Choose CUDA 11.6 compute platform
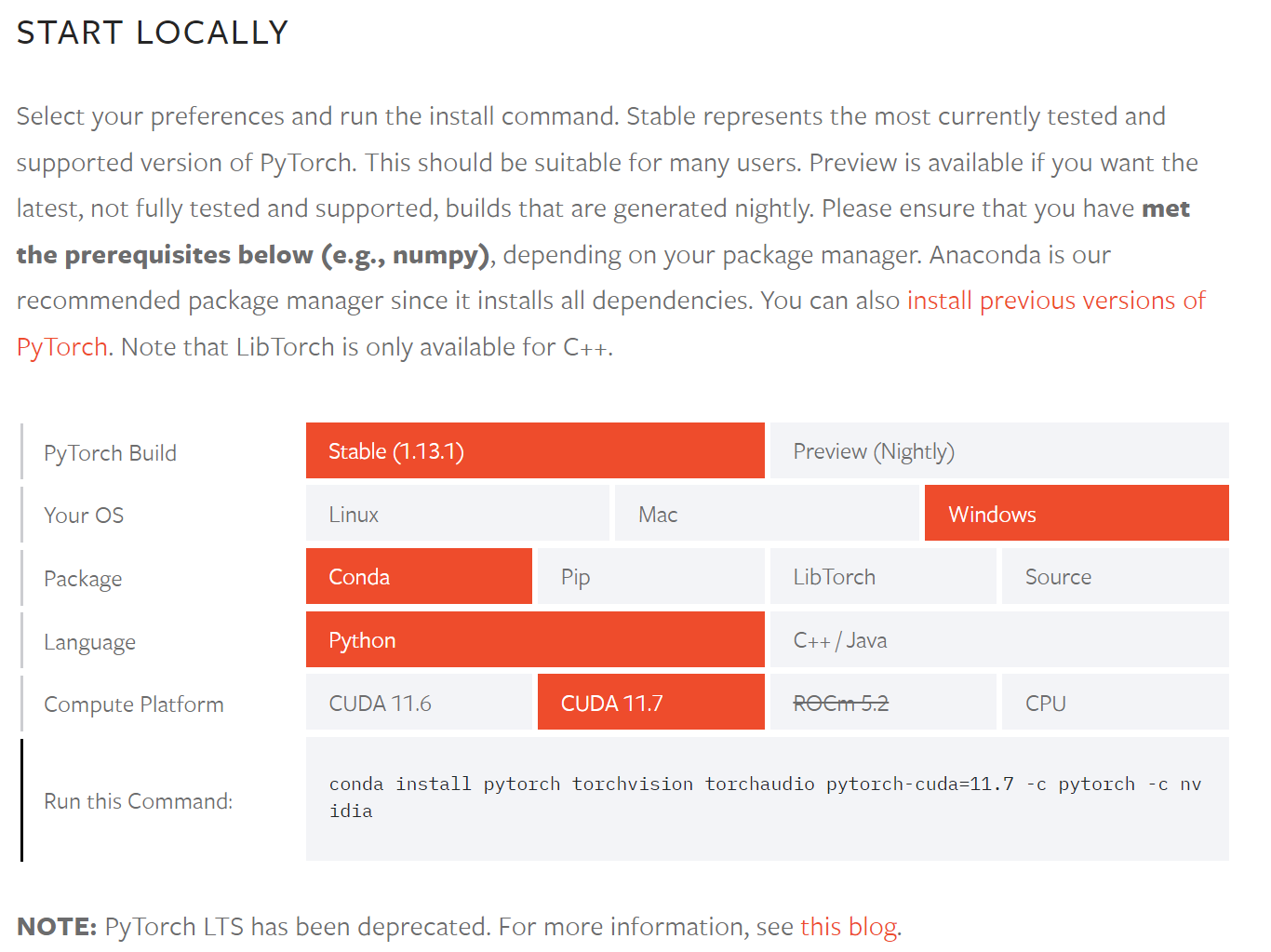Image resolution: width=1271 pixels, height=952 pixels. tap(419, 703)
